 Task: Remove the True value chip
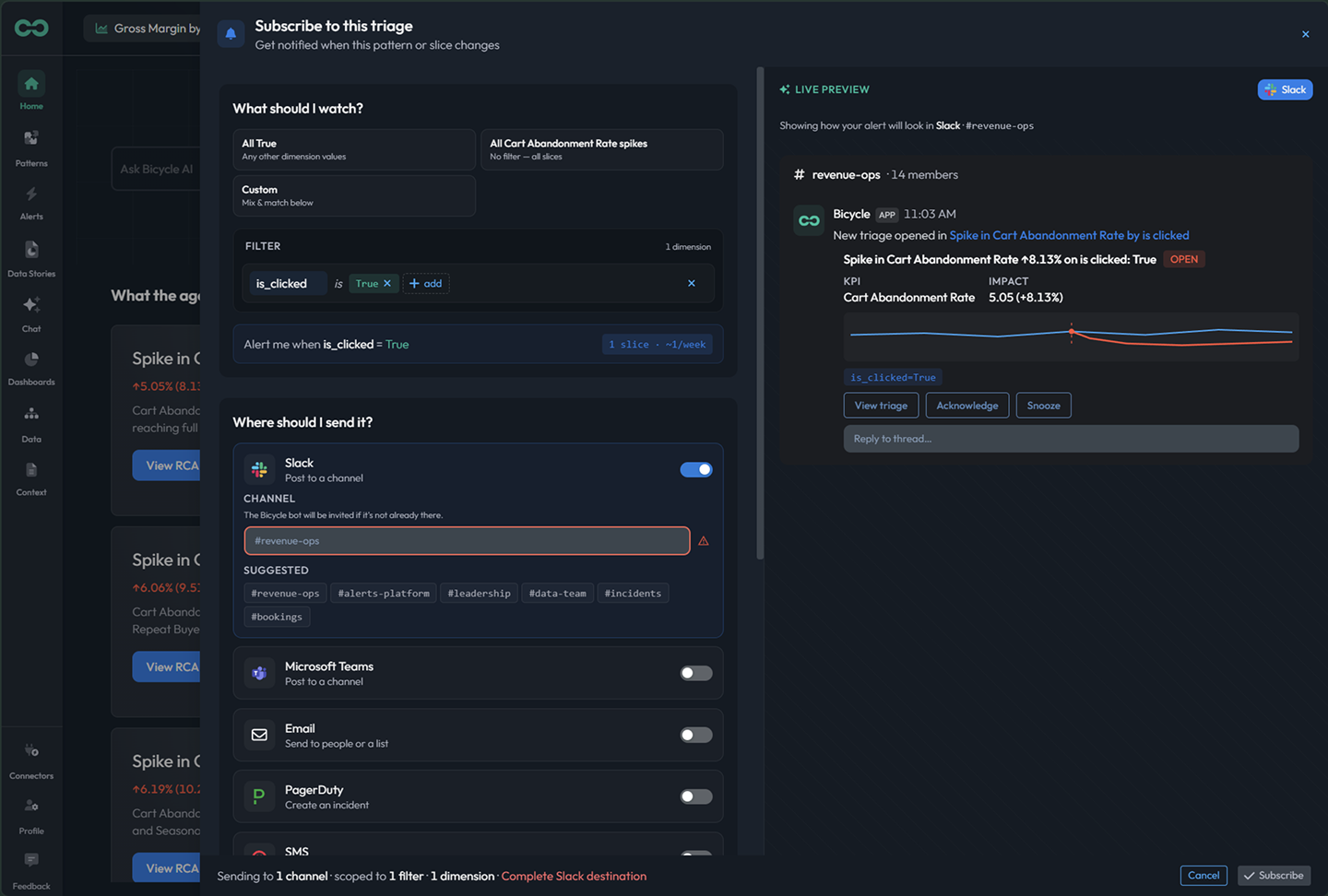pos(387,284)
